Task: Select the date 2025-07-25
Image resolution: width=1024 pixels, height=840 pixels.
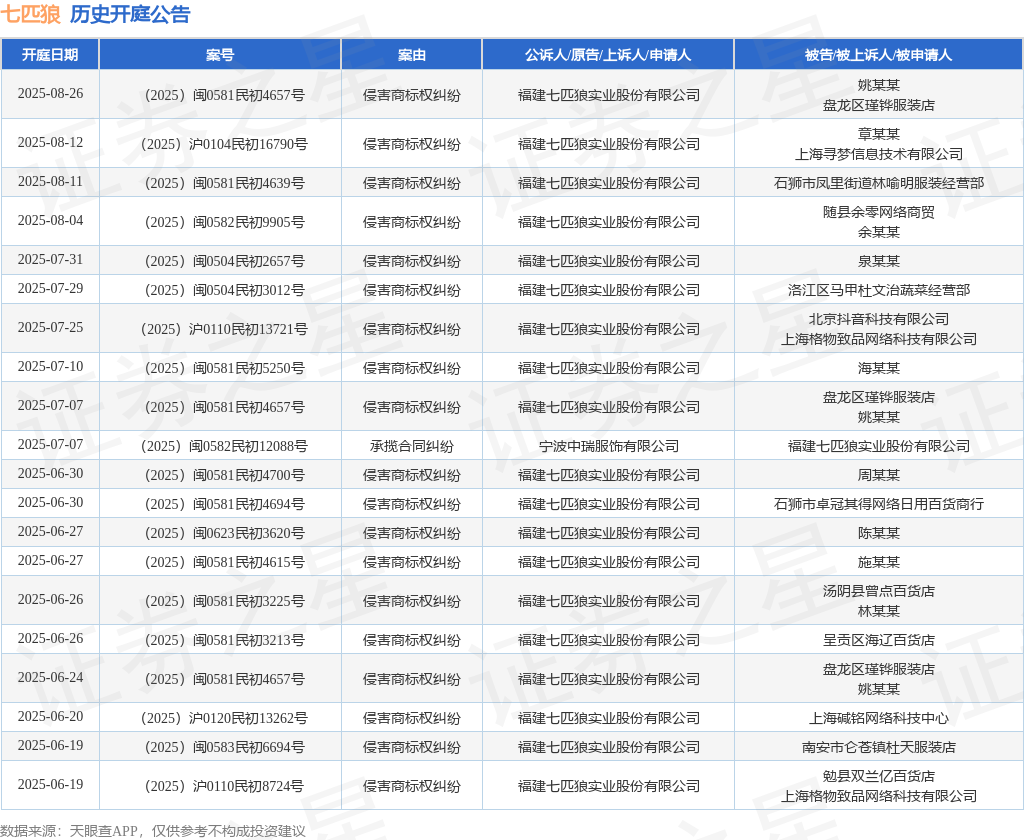Action: pyautogui.click(x=50, y=327)
